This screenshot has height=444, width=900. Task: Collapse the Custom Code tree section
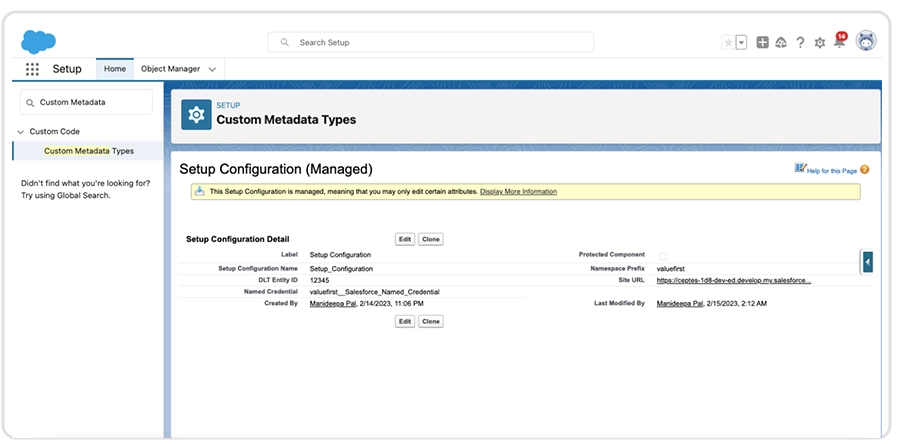[x=20, y=131]
